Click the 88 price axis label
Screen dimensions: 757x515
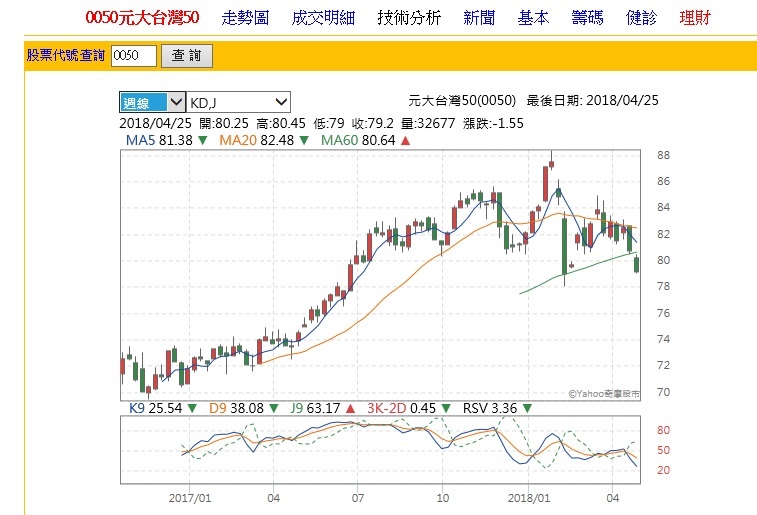(x=663, y=155)
